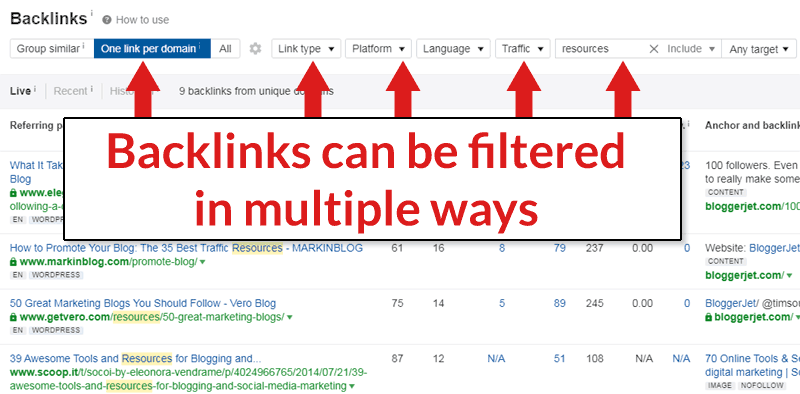This screenshot has height=394, width=800.
Task: Click value 79 in MARKINBLOG row
Action: tap(560, 248)
